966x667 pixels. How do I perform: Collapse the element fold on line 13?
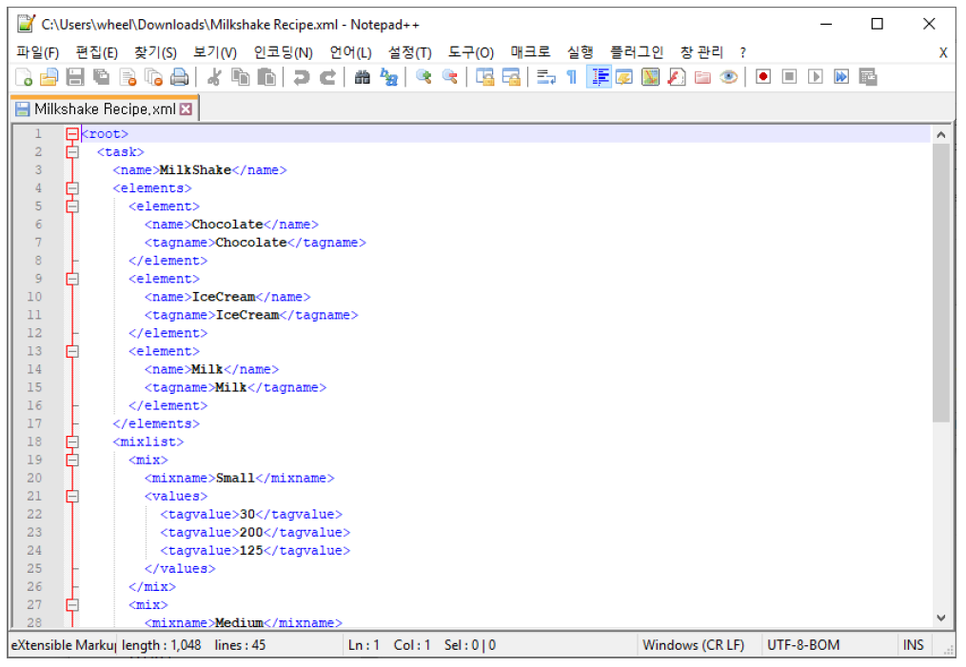click(x=72, y=351)
